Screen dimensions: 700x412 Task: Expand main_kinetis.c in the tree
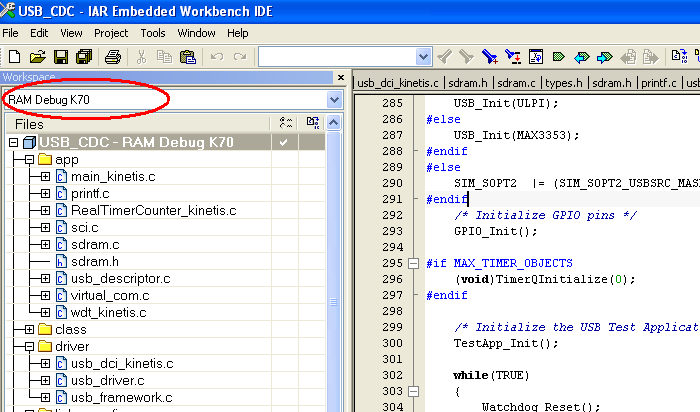(x=46, y=177)
